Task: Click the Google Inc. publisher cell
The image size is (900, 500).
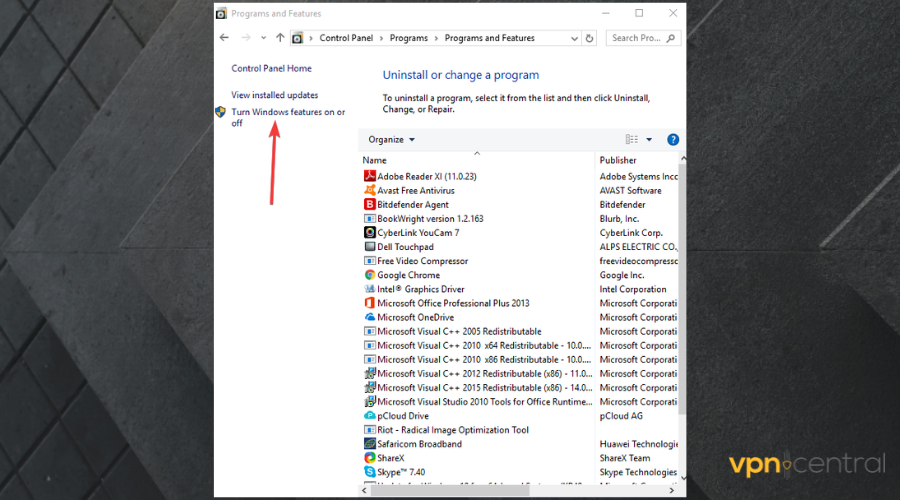Action: click(622, 275)
